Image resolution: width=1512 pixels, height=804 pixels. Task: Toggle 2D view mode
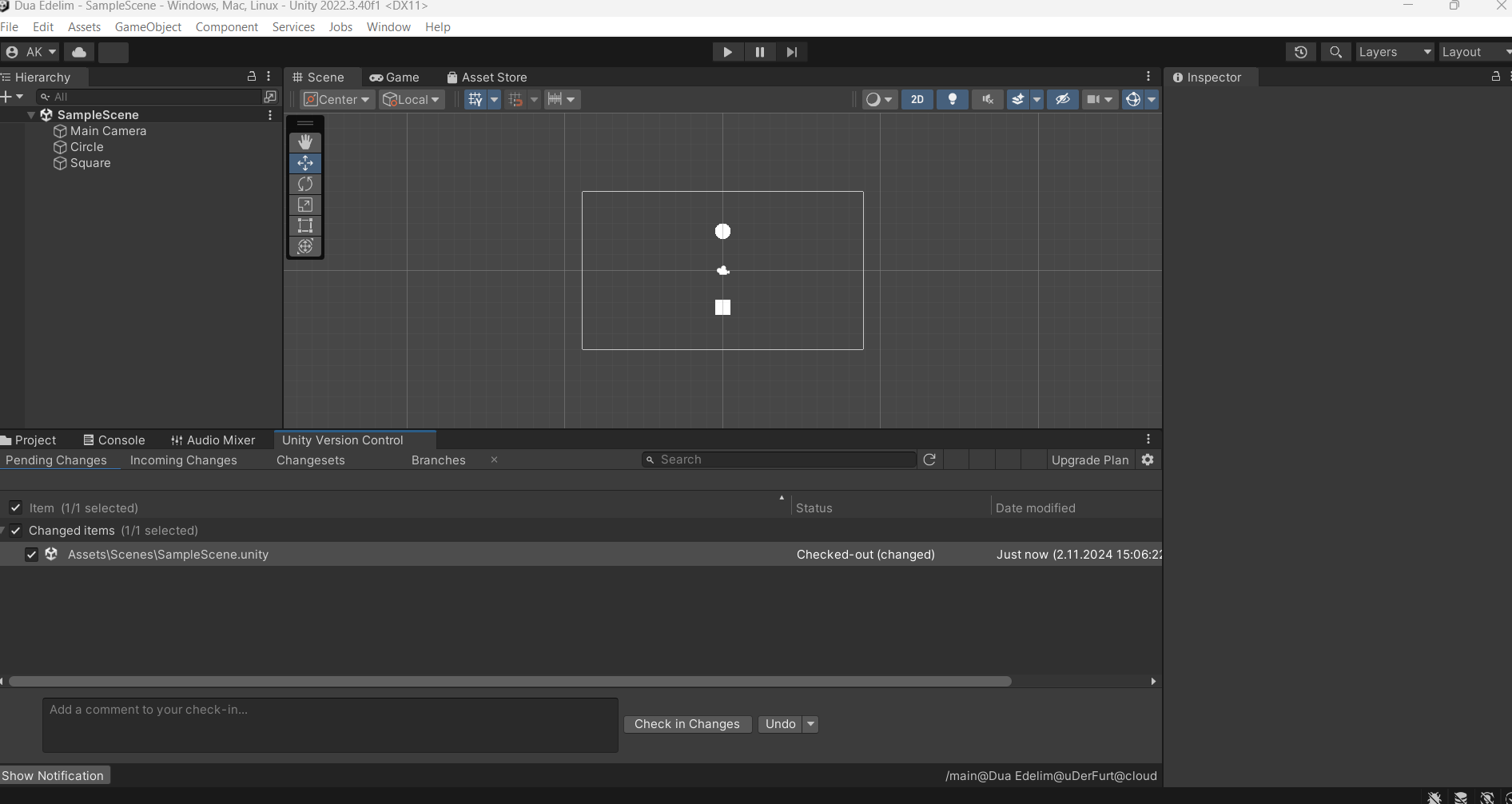click(917, 99)
